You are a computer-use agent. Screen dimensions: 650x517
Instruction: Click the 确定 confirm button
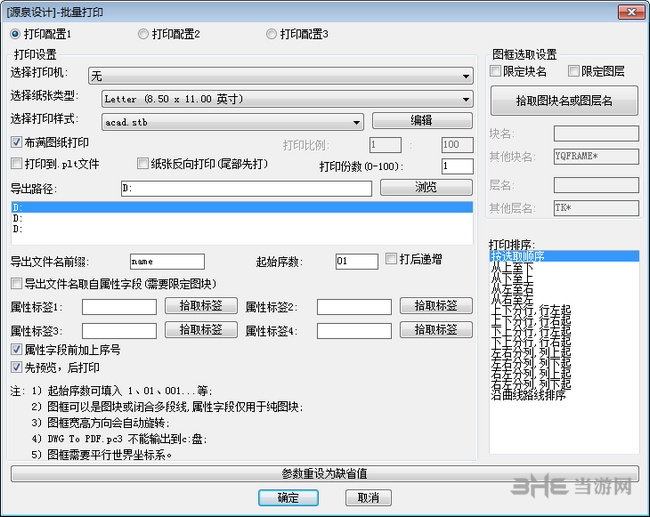pyautogui.click(x=288, y=498)
